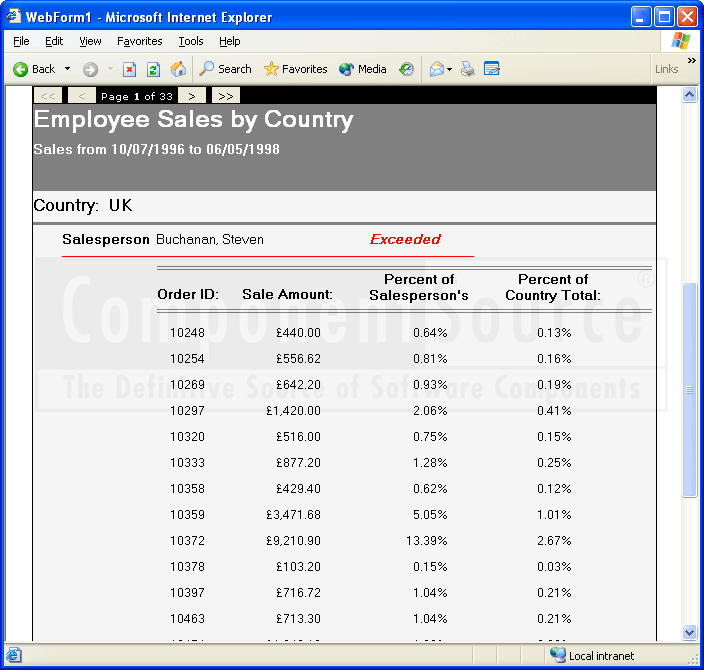Click order ID 10358

(187, 489)
